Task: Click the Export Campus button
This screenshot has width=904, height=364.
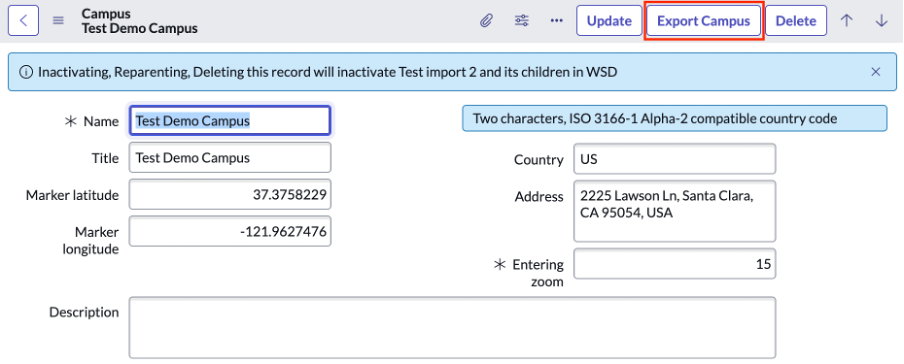Action: pos(704,21)
